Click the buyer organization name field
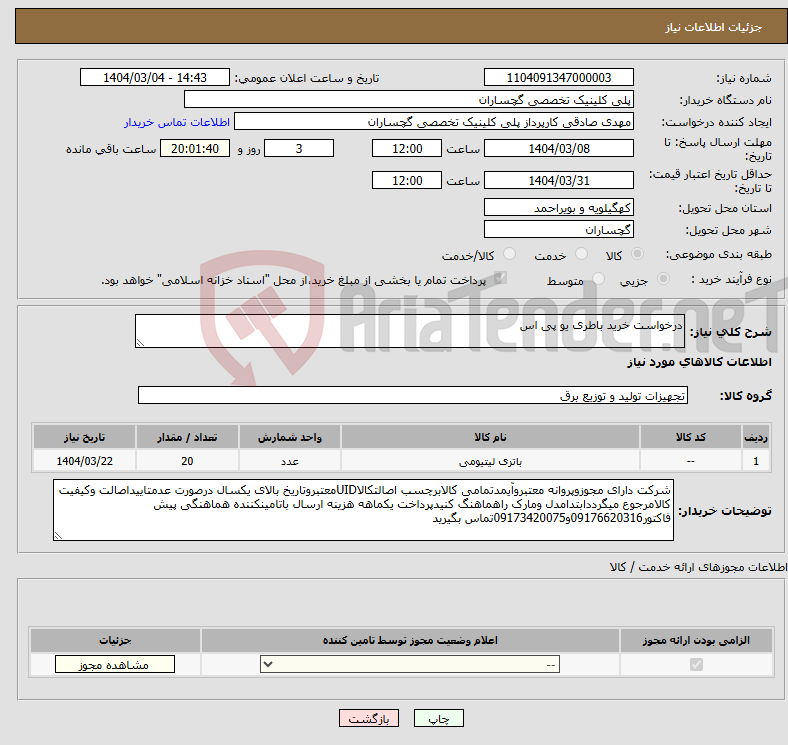The width and height of the screenshot is (788, 745). pyautogui.click(x=409, y=100)
